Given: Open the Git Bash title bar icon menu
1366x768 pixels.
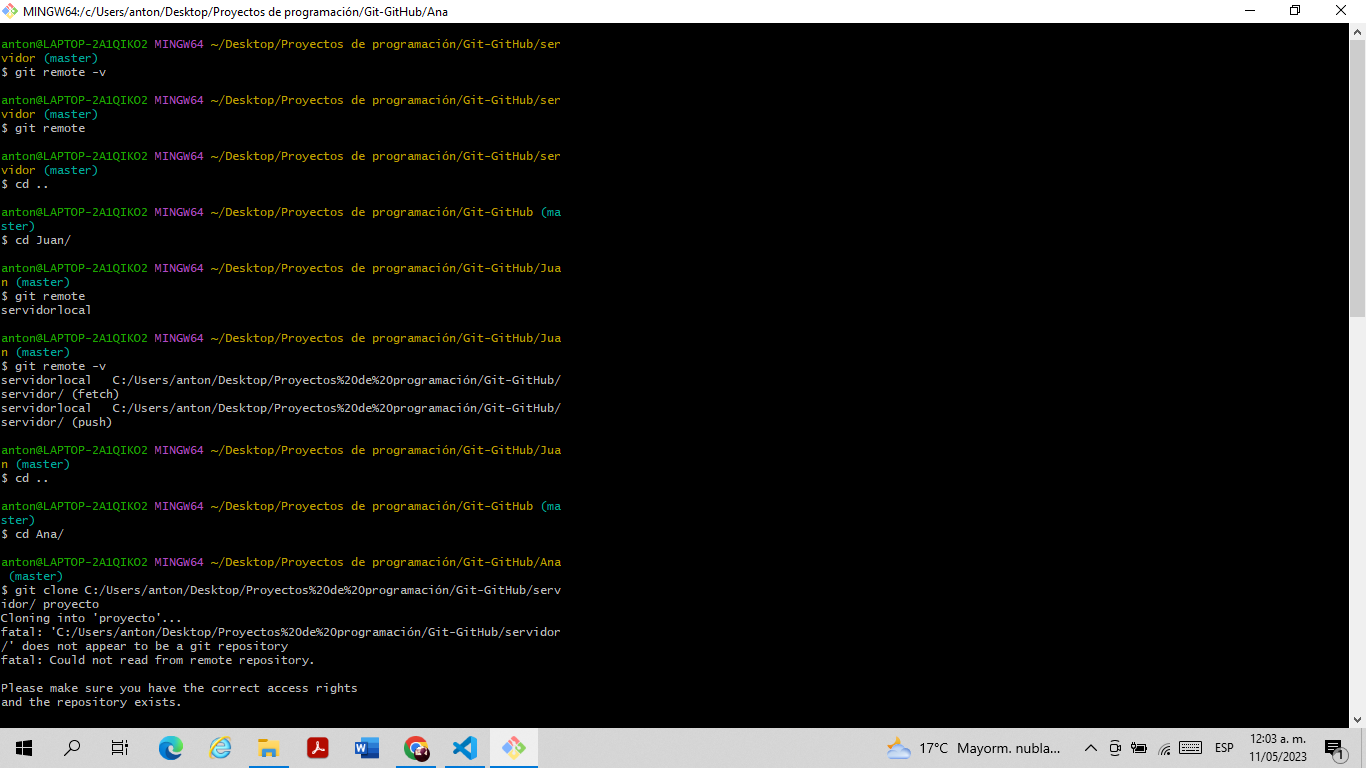Looking at the screenshot, I should (x=10, y=11).
